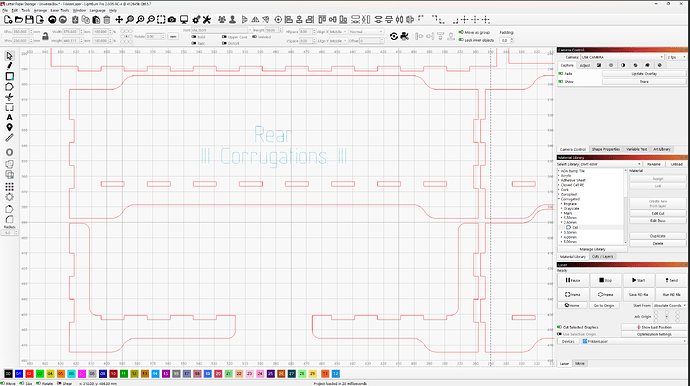The image size is (690, 386).
Task: Select black layer 00 color swatch
Action: (x=8, y=374)
